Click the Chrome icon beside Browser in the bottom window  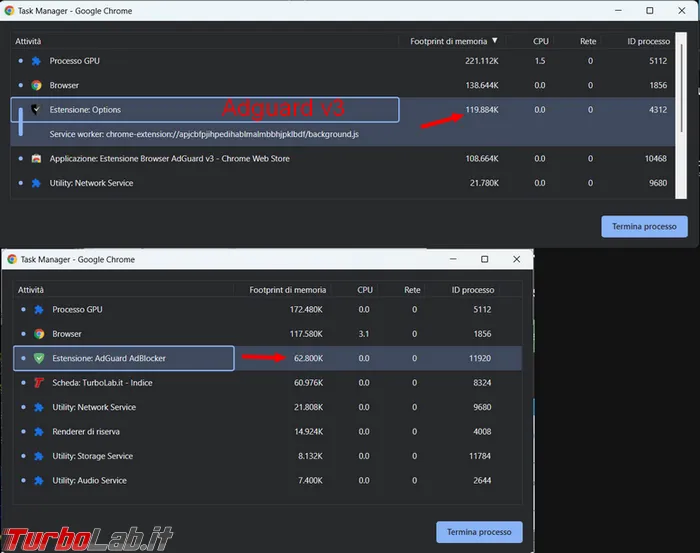(39, 334)
